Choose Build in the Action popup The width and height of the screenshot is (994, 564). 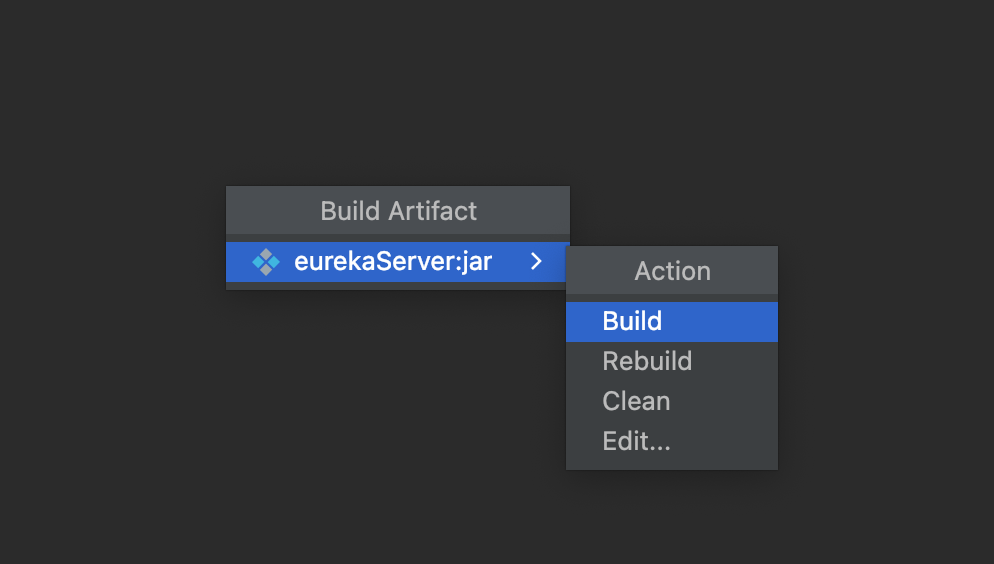pyautogui.click(x=671, y=321)
